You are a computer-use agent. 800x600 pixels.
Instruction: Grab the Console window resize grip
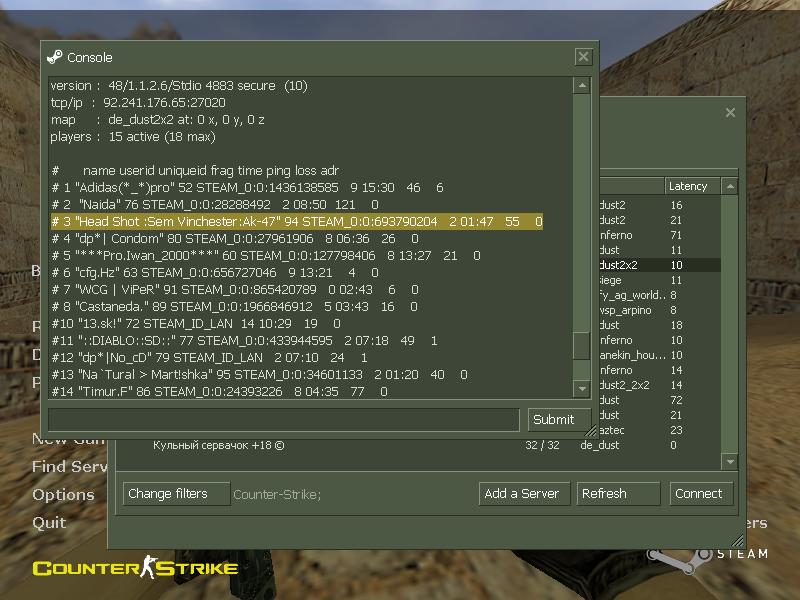click(x=591, y=431)
